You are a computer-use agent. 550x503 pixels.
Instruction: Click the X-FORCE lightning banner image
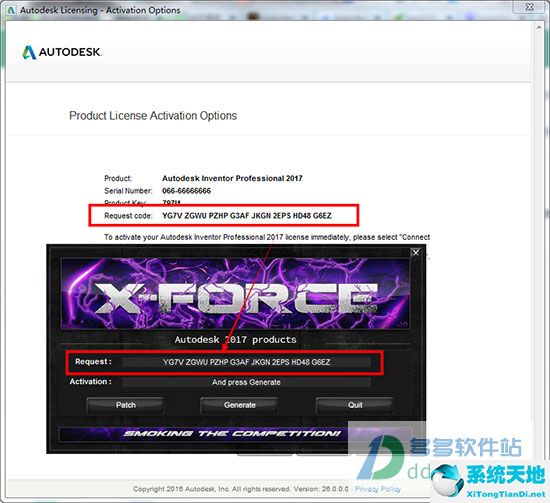click(x=236, y=294)
